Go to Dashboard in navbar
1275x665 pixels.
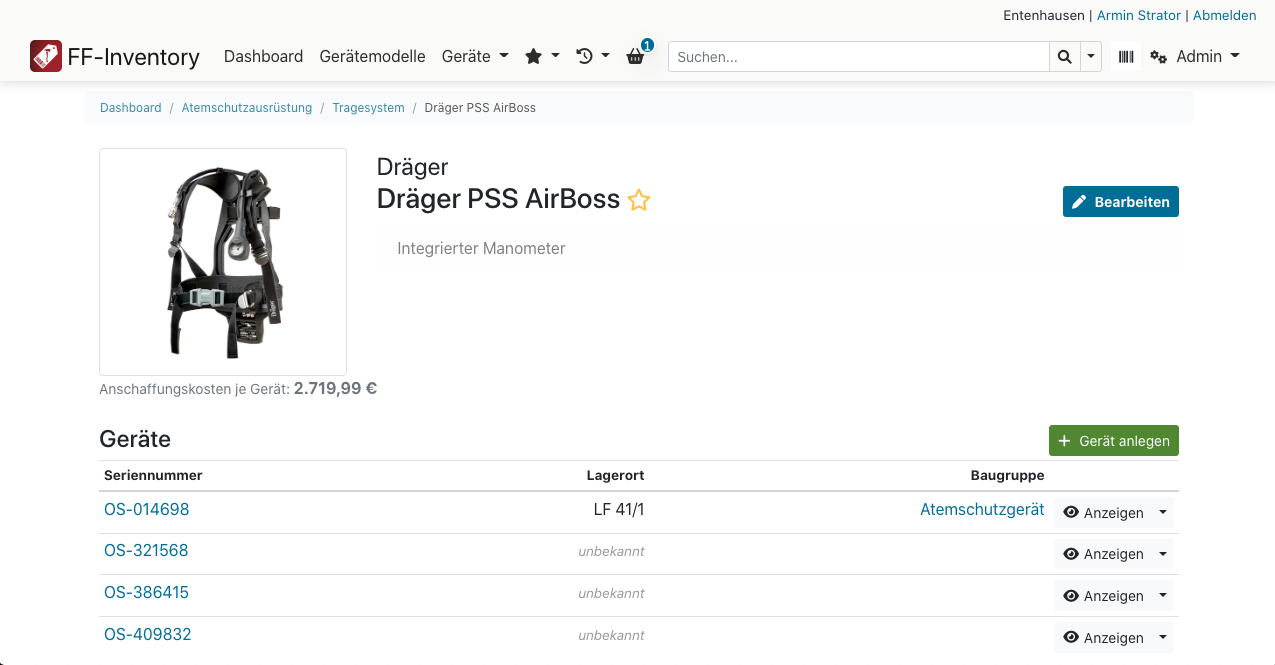[x=263, y=57]
